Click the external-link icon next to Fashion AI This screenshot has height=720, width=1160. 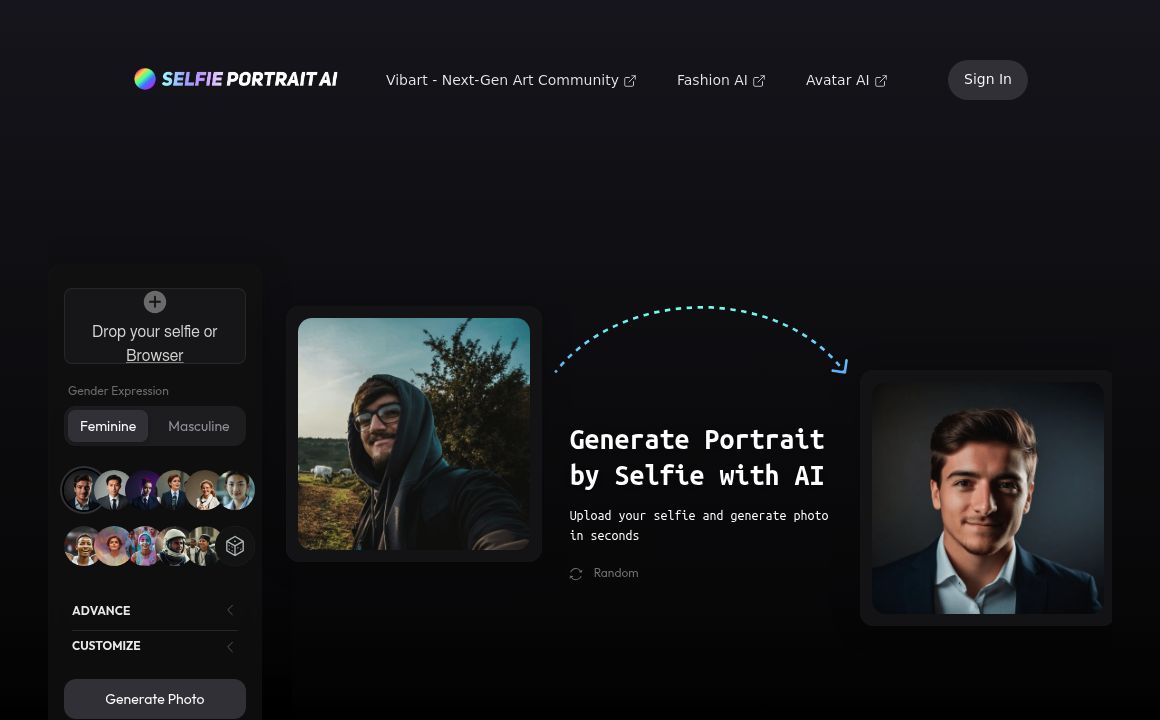tap(759, 80)
